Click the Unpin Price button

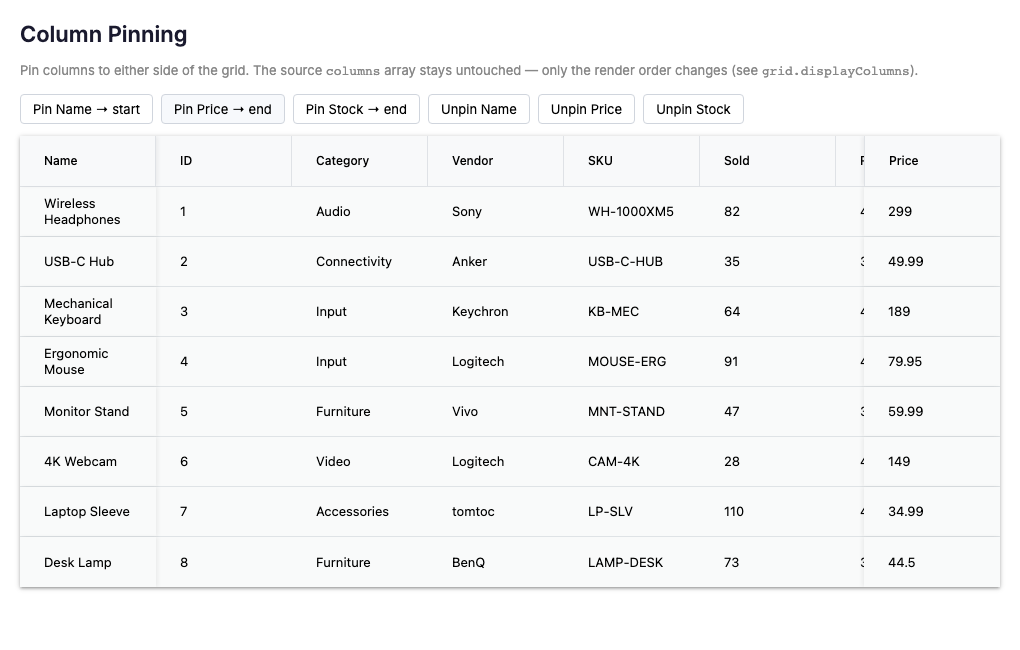[586, 109]
